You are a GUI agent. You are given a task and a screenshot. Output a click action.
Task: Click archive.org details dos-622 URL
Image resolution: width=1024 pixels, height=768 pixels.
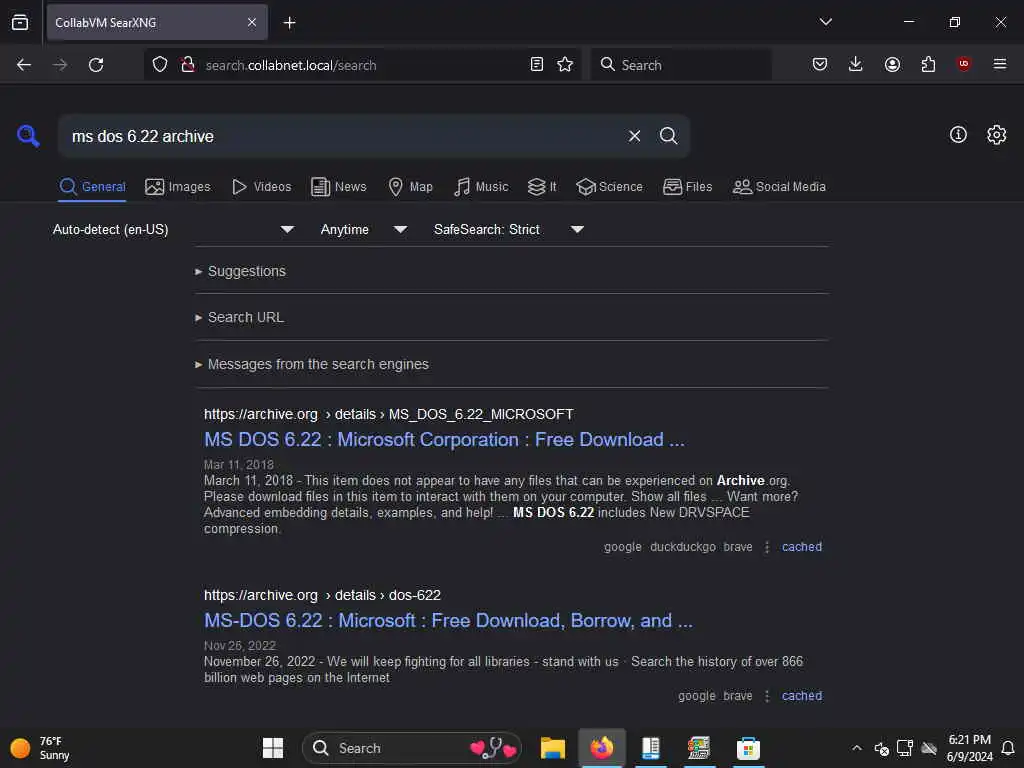[x=322, y=596]
